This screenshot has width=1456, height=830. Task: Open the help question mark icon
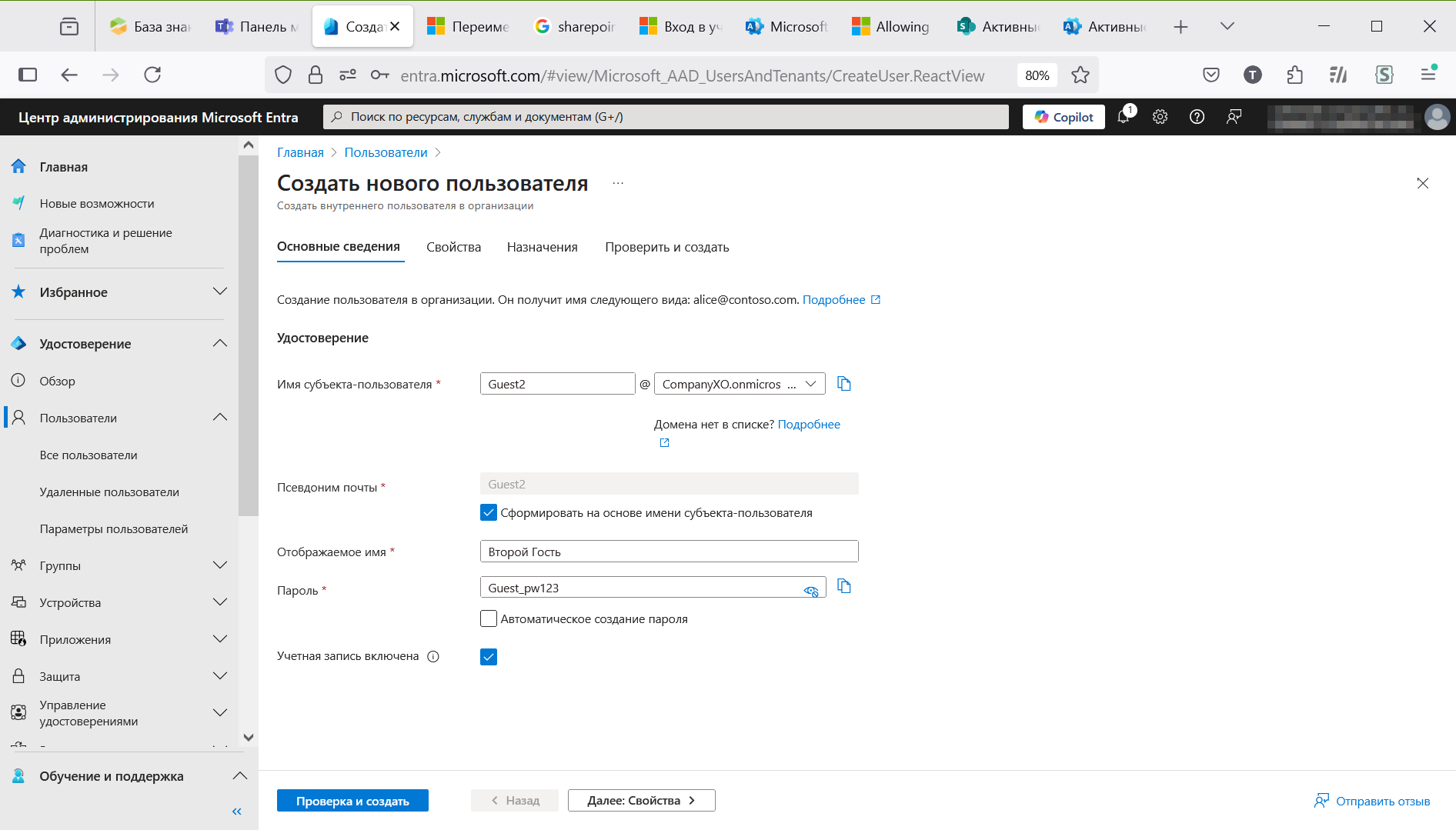pyautogui.click(x=1197, y=117)
